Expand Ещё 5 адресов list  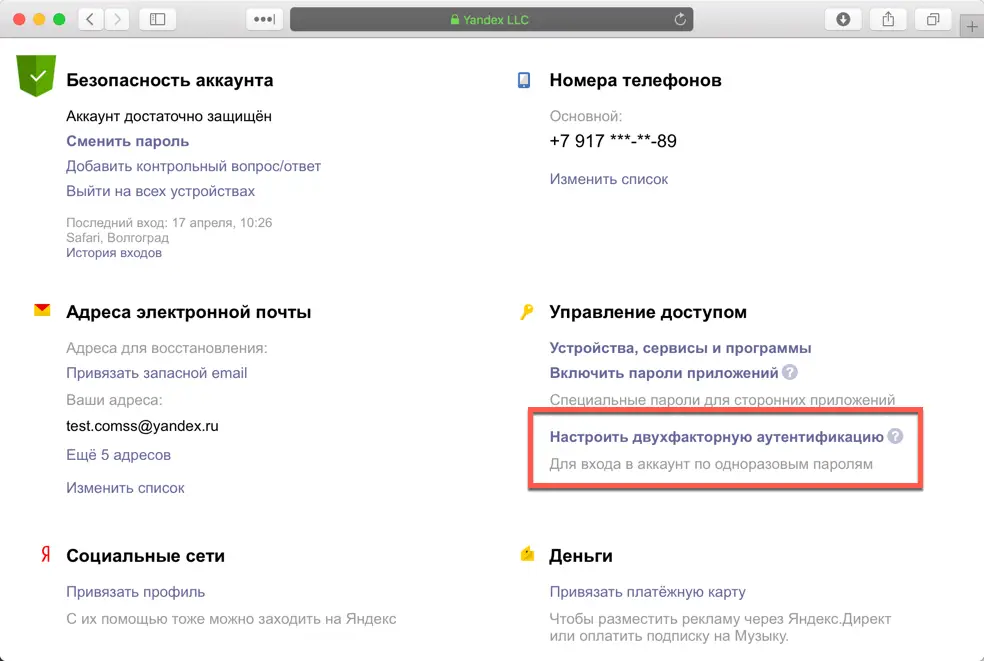(x=118, y=455)
